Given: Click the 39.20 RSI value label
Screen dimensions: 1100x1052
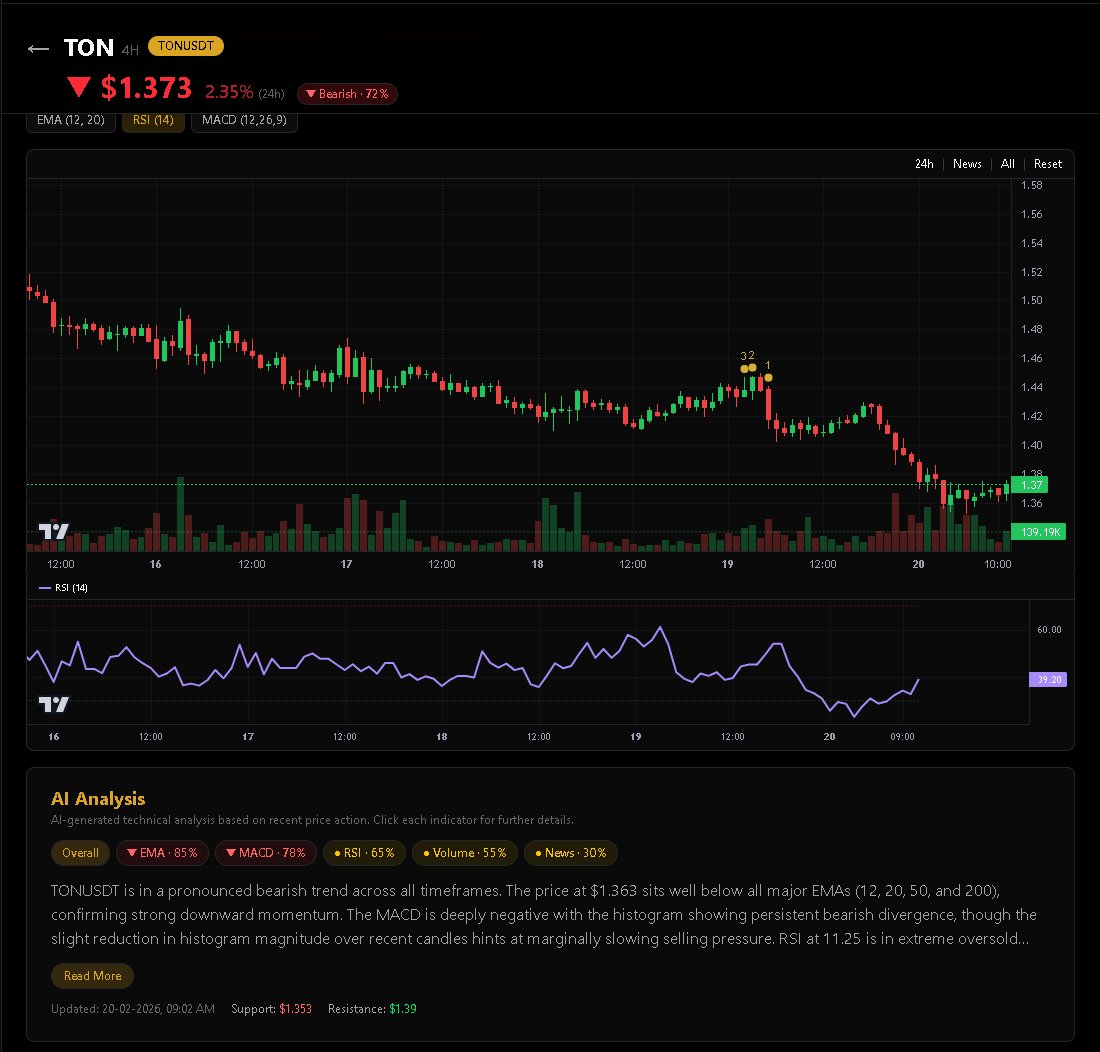Looking at the screenshot, I should tap(1048, 680).
